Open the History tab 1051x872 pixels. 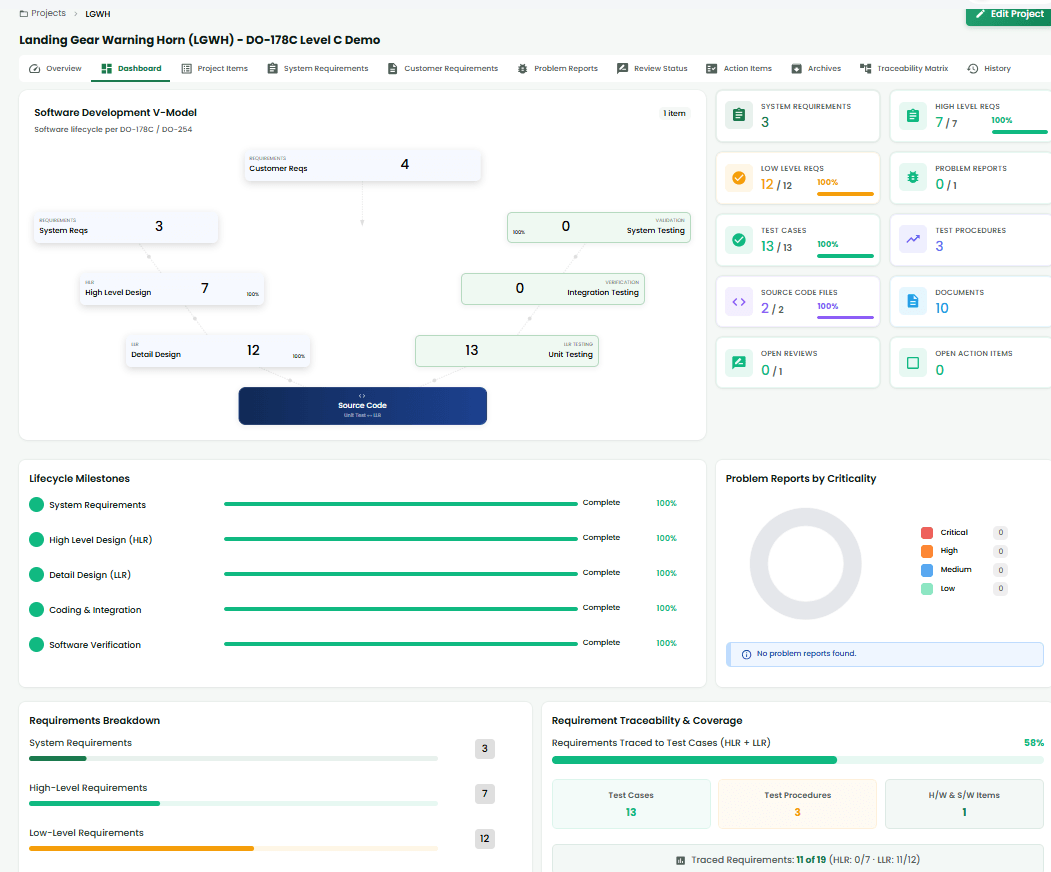(989, 68)
